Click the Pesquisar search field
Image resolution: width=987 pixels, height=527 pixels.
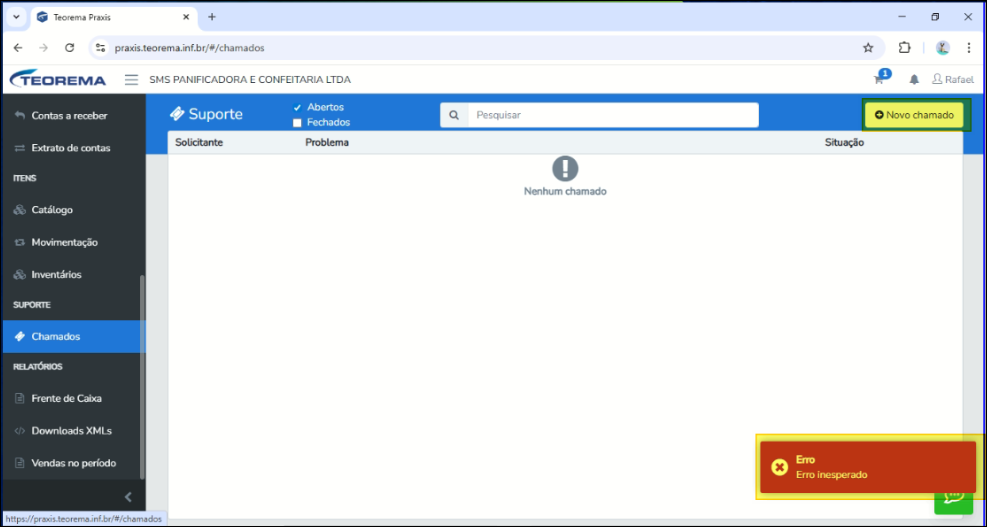(613, 115)
